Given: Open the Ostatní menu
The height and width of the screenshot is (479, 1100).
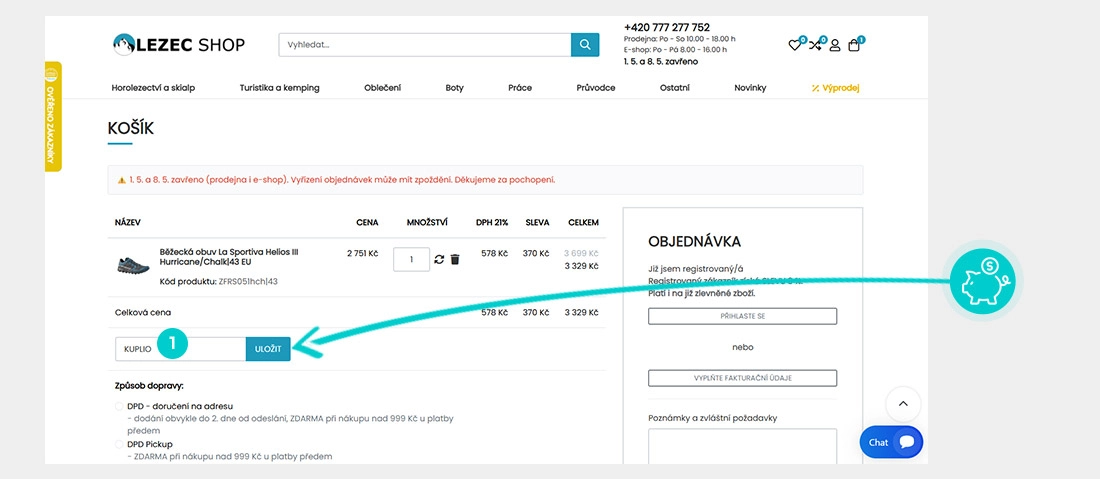Looking at the screenshot, I should (x=675, y=88).
